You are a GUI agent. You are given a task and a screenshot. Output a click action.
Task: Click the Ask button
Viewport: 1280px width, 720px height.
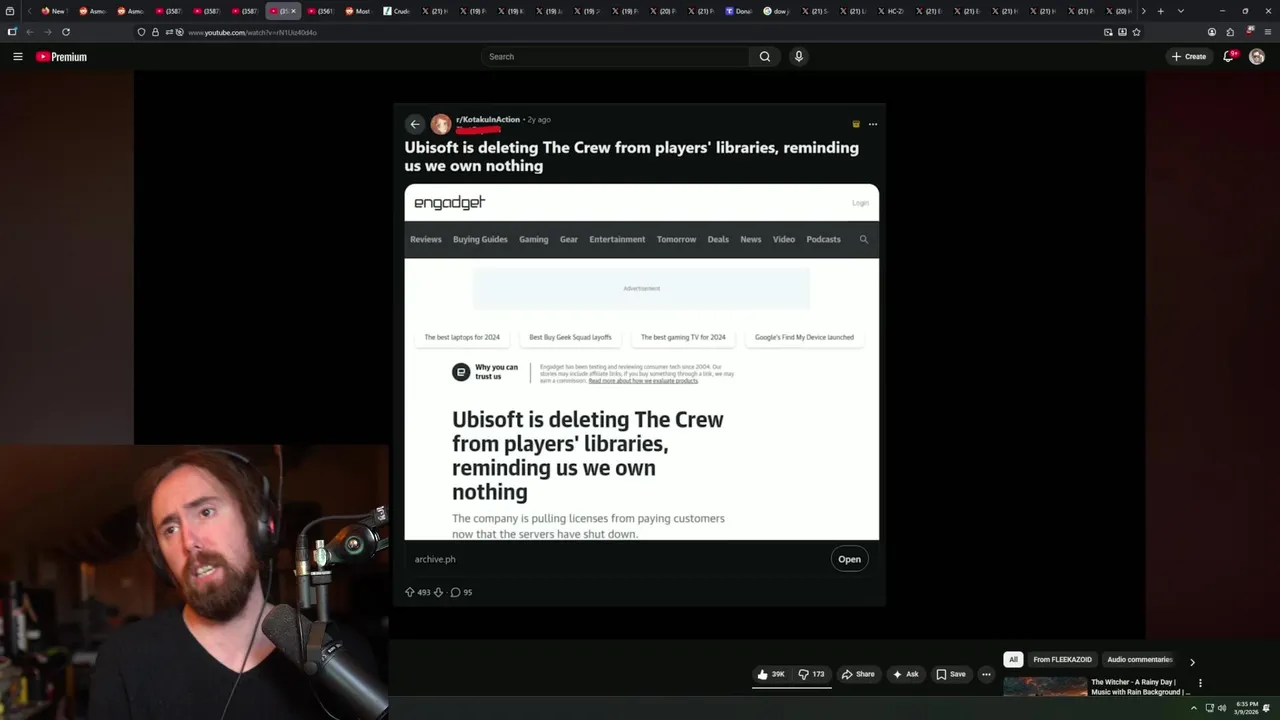[x=905, y=674]
